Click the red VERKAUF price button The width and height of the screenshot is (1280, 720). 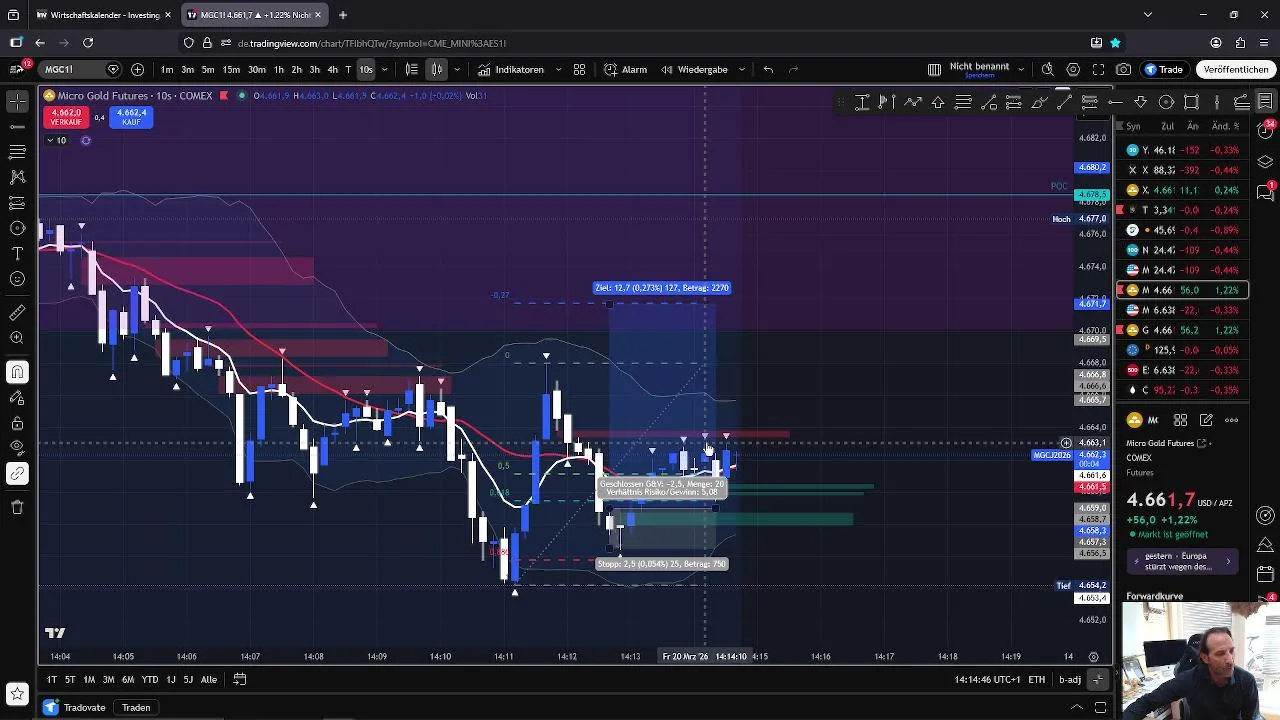66,117
